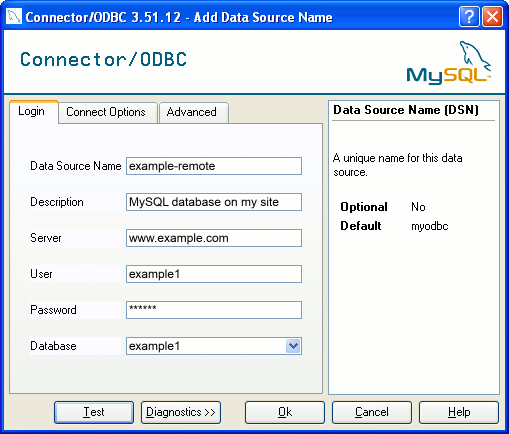Open Help from the bottom button
The width and height of the screenshot is (509, 434).
tap(459, 412)
